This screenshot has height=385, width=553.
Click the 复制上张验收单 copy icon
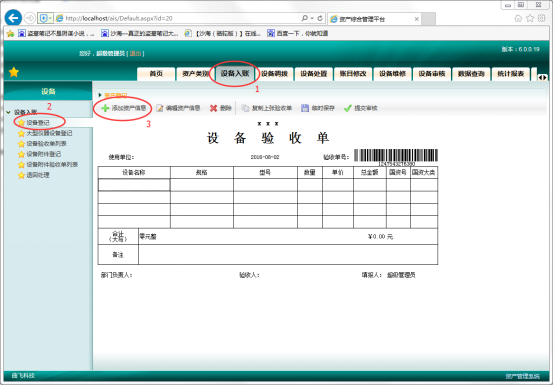pos(245,108)
